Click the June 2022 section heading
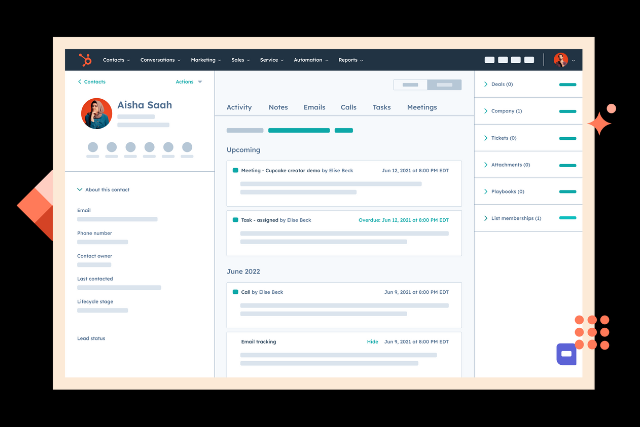 tap(243, 271)
